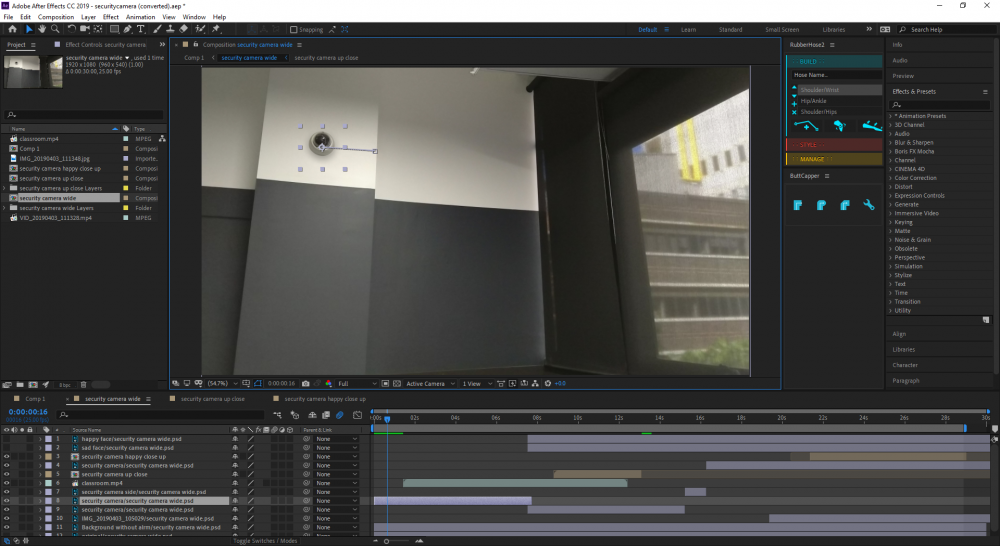Hide layer 3 security camera happy close up

pos(7,456)
